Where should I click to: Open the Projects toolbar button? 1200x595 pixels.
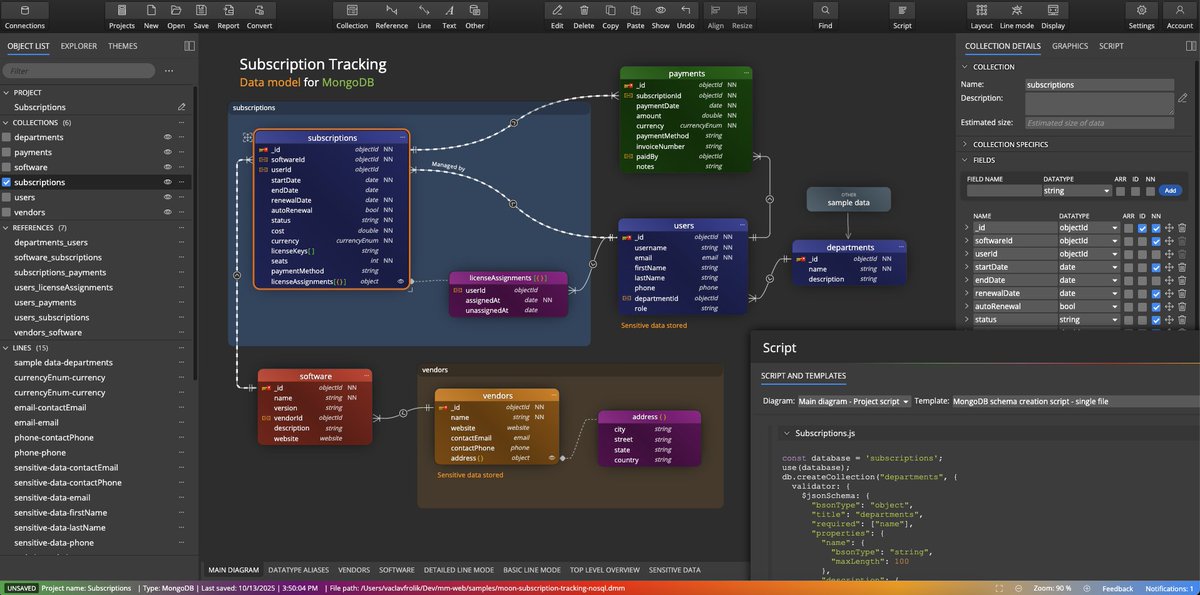click(x=121, y=16)
